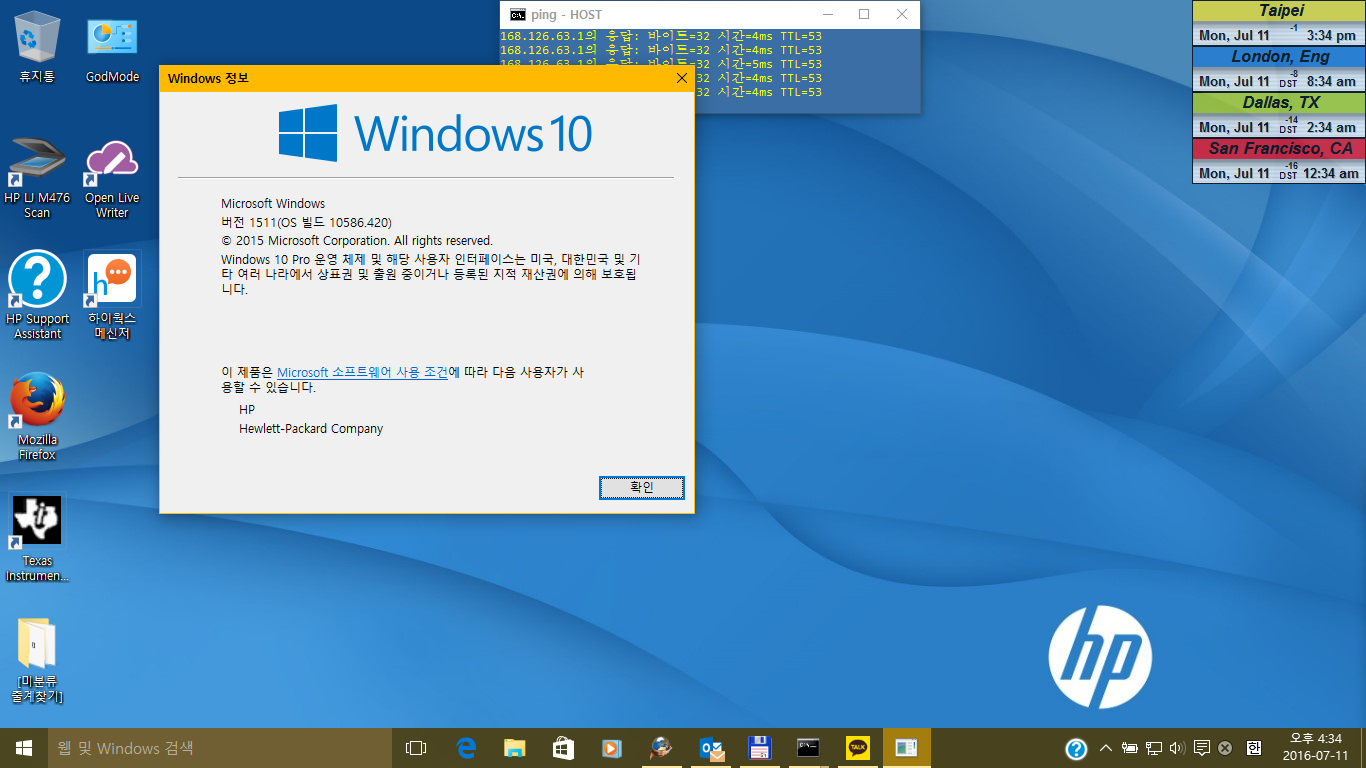This screenshot has height=768, width=1366.
Task: Open the ping command window system menu
Action: pos(517,15)
